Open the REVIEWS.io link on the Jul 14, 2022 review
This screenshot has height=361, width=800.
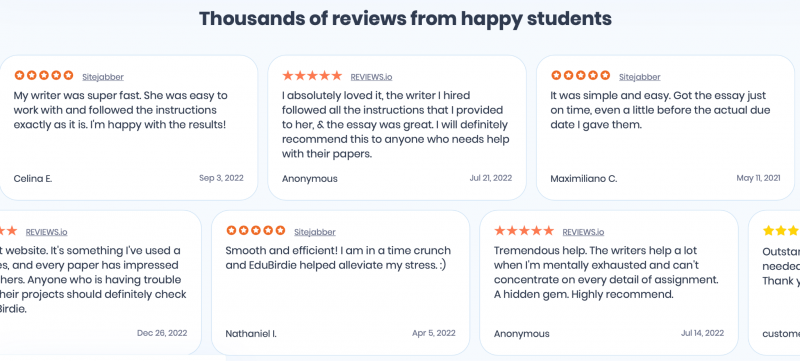click(583, 232)
